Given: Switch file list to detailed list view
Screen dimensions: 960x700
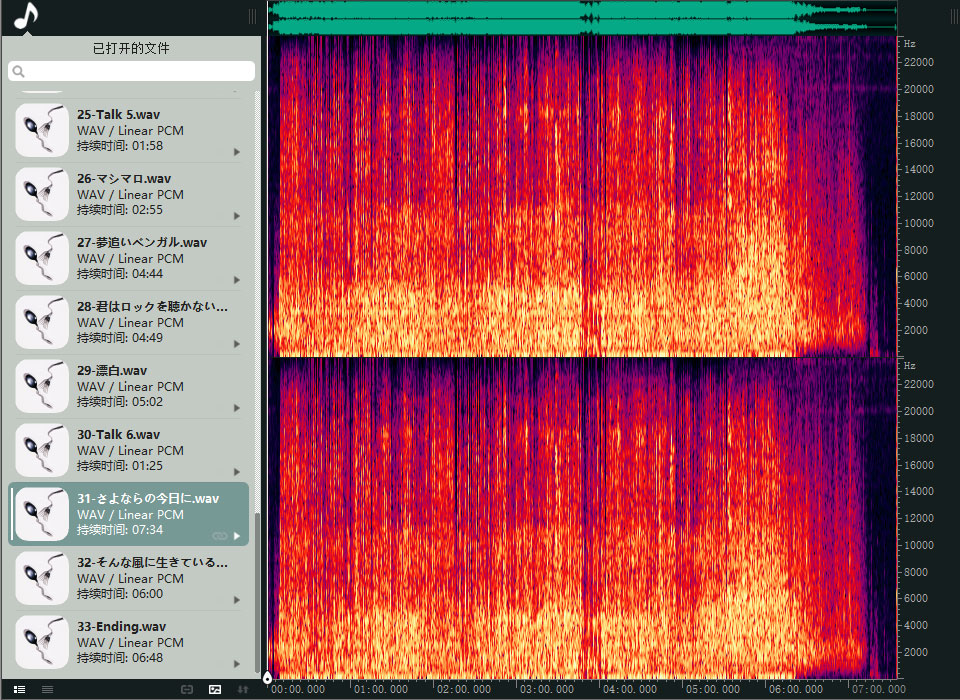Looking at the screenshot, I should click(x=20, y=689).
